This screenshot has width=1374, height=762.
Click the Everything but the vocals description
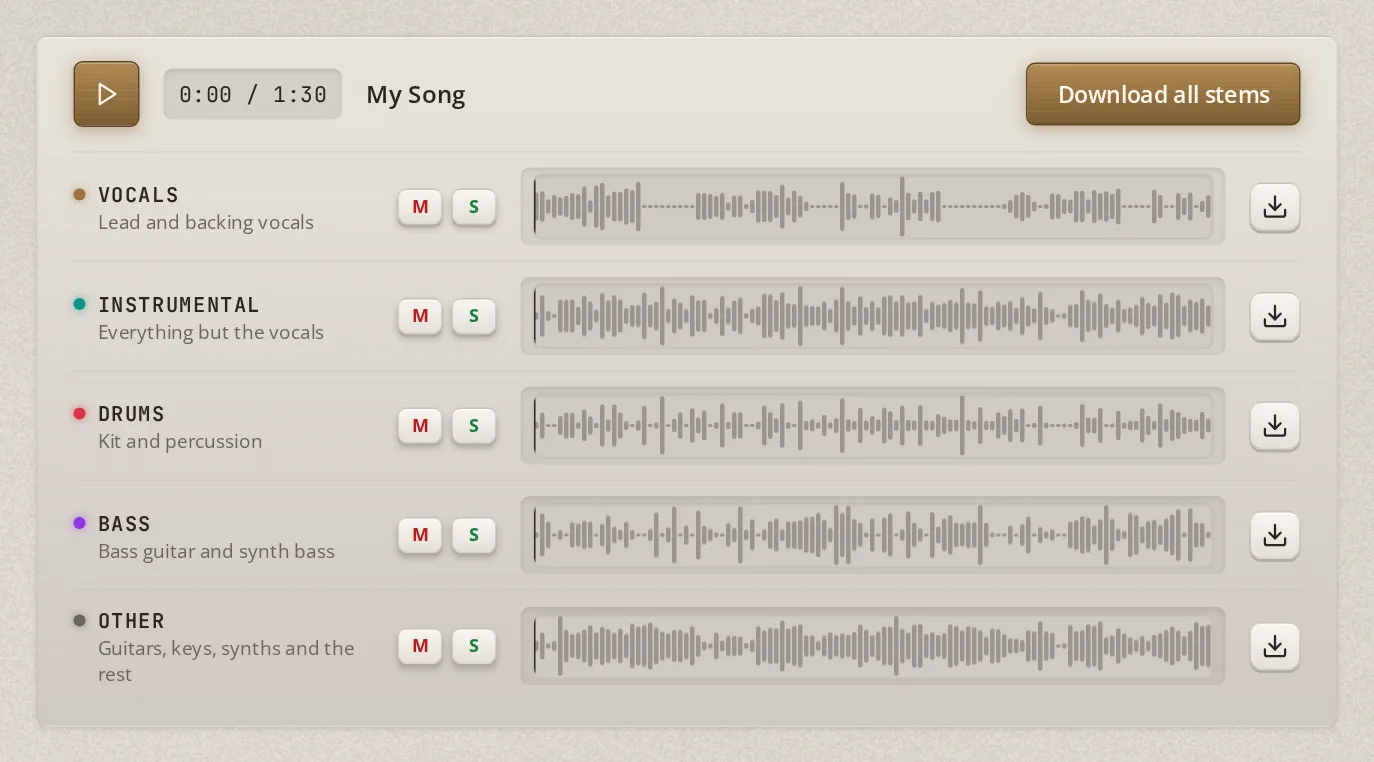click(211, 333)
